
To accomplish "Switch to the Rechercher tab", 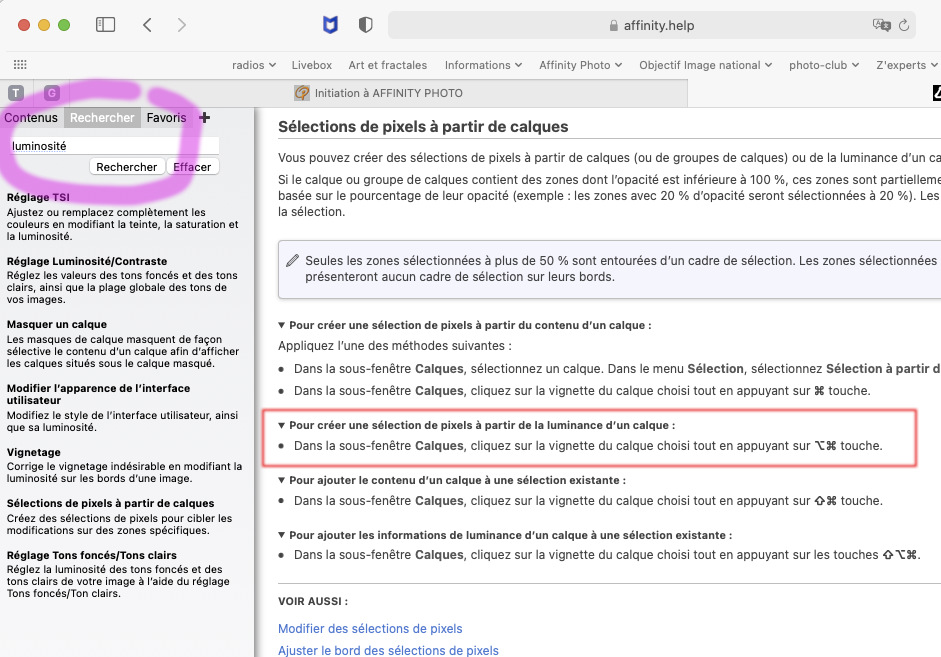I will pyautogui.click(x=102, y=118).
